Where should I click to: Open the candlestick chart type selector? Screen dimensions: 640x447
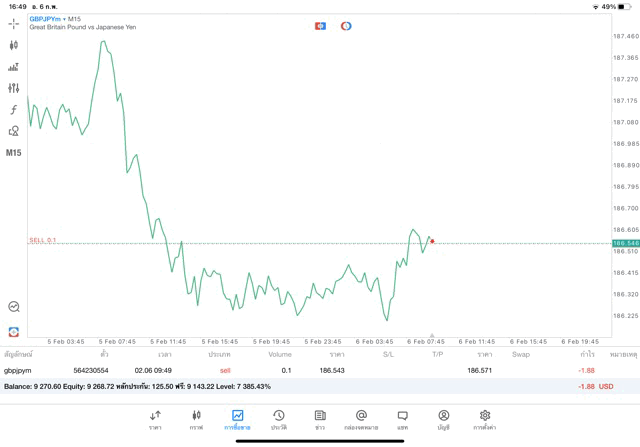pyautogui.click(x=13, y=45)
